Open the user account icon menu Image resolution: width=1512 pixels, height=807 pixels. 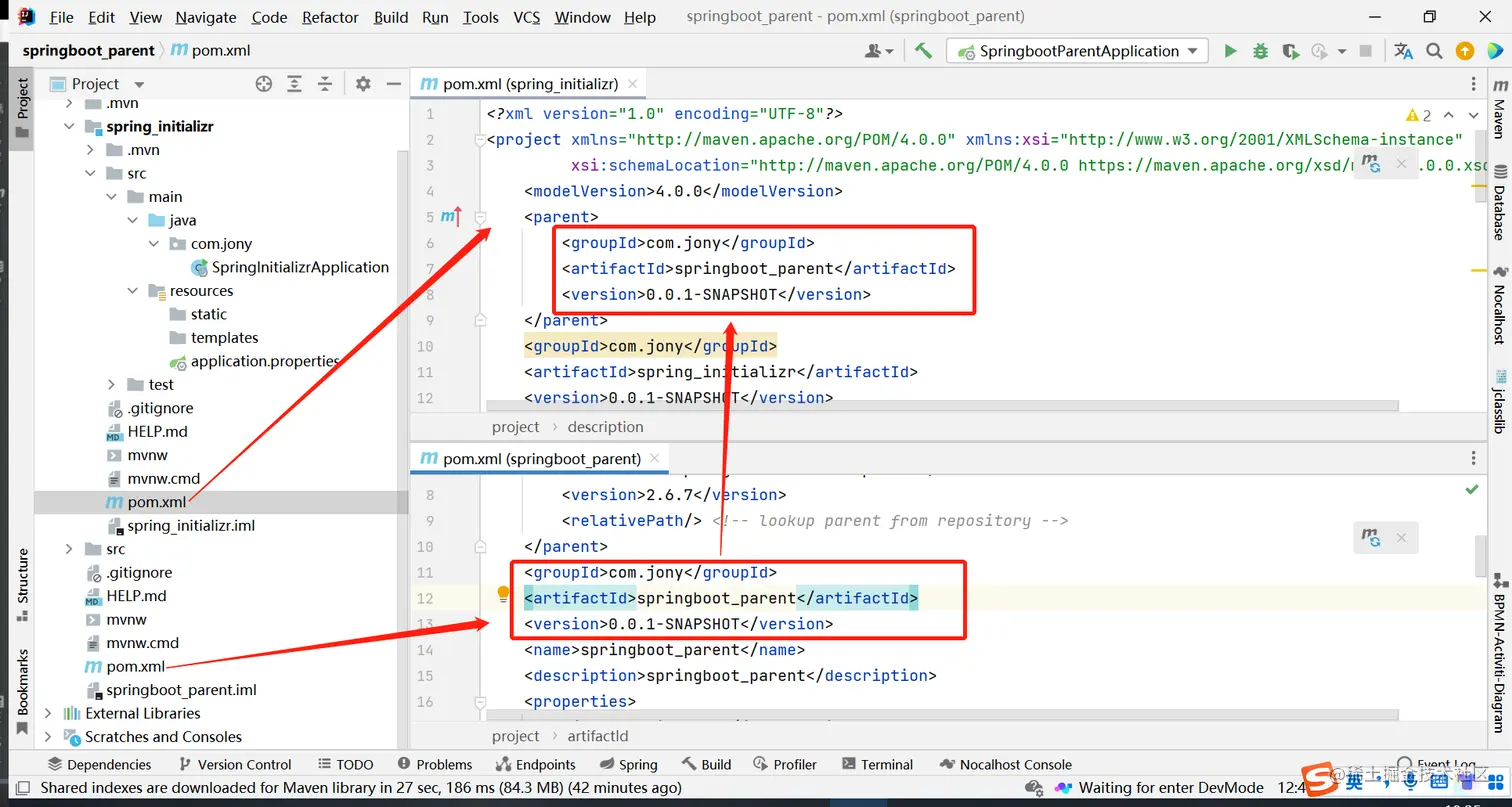(x=880, y=51)
